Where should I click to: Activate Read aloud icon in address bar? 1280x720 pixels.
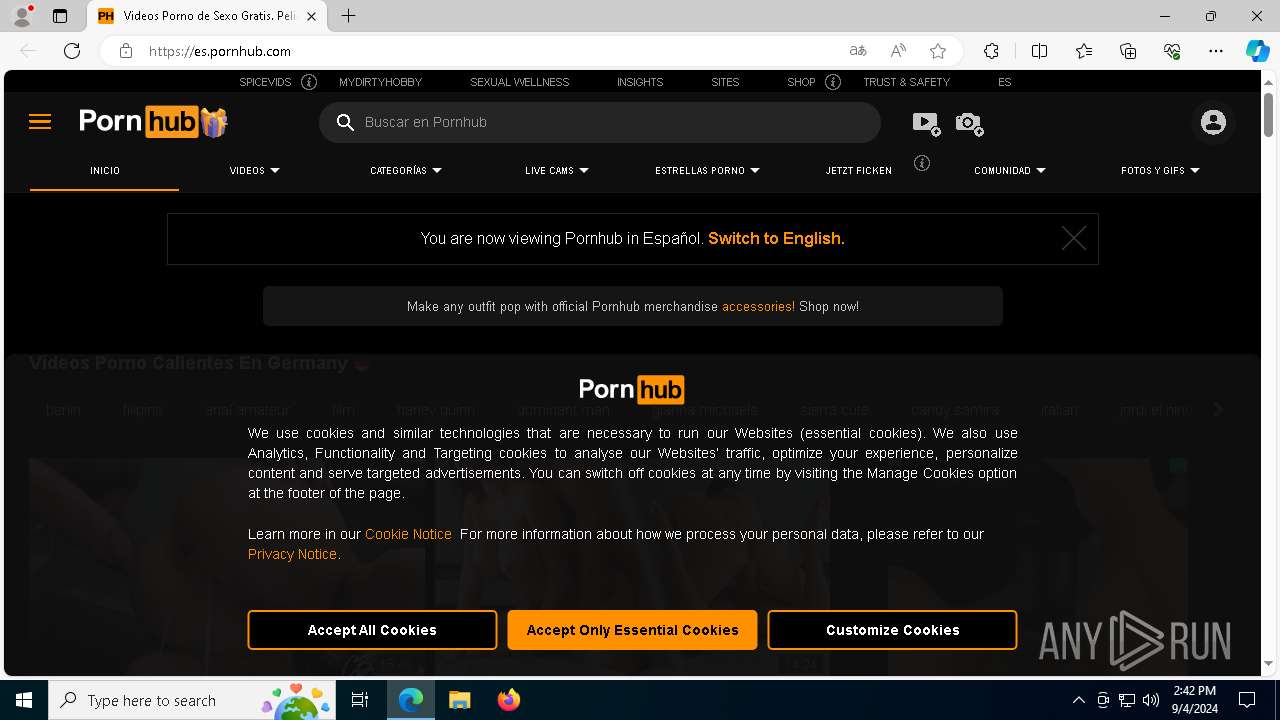898,51
